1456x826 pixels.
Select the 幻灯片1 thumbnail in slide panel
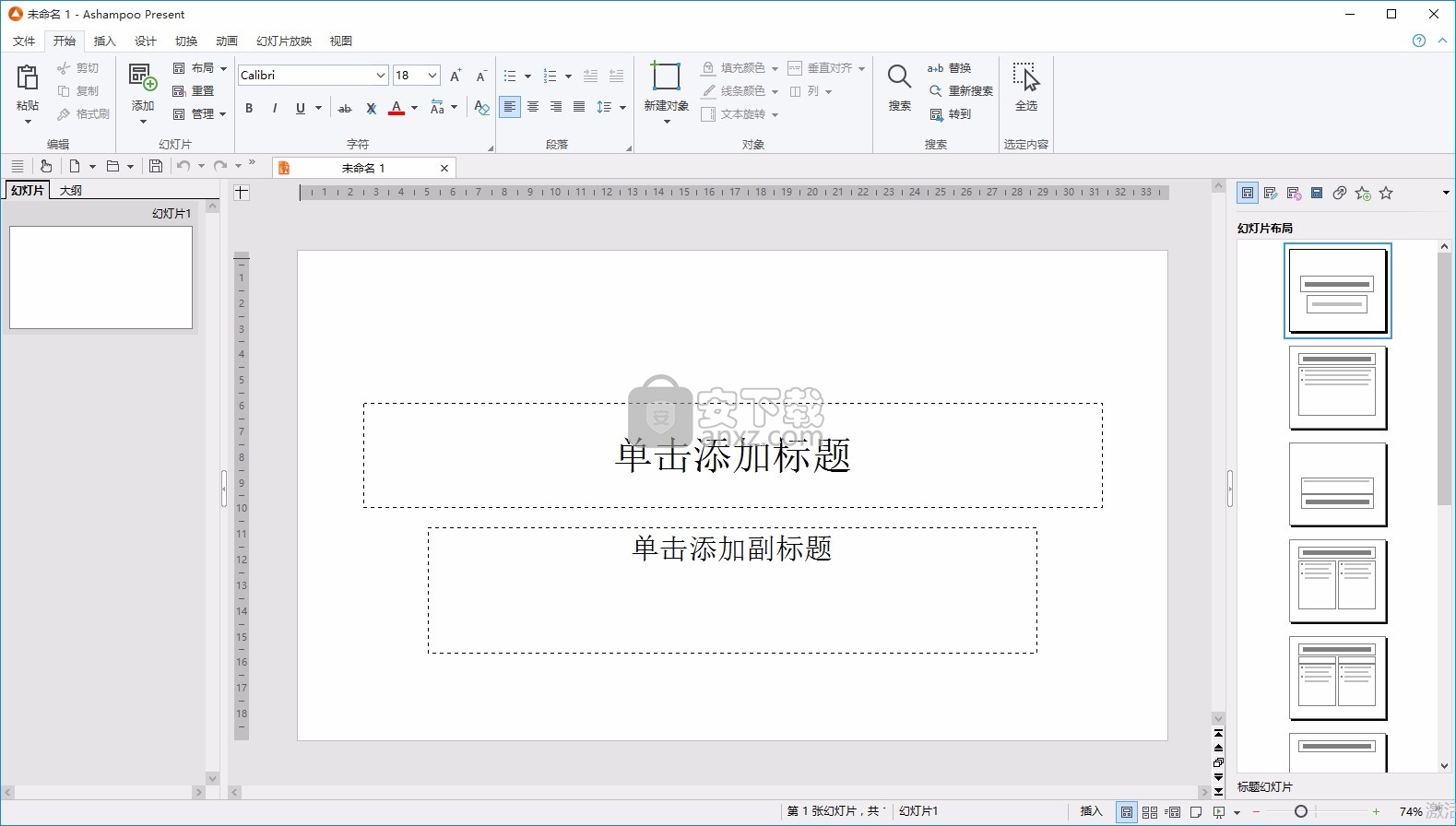[101, 277]
